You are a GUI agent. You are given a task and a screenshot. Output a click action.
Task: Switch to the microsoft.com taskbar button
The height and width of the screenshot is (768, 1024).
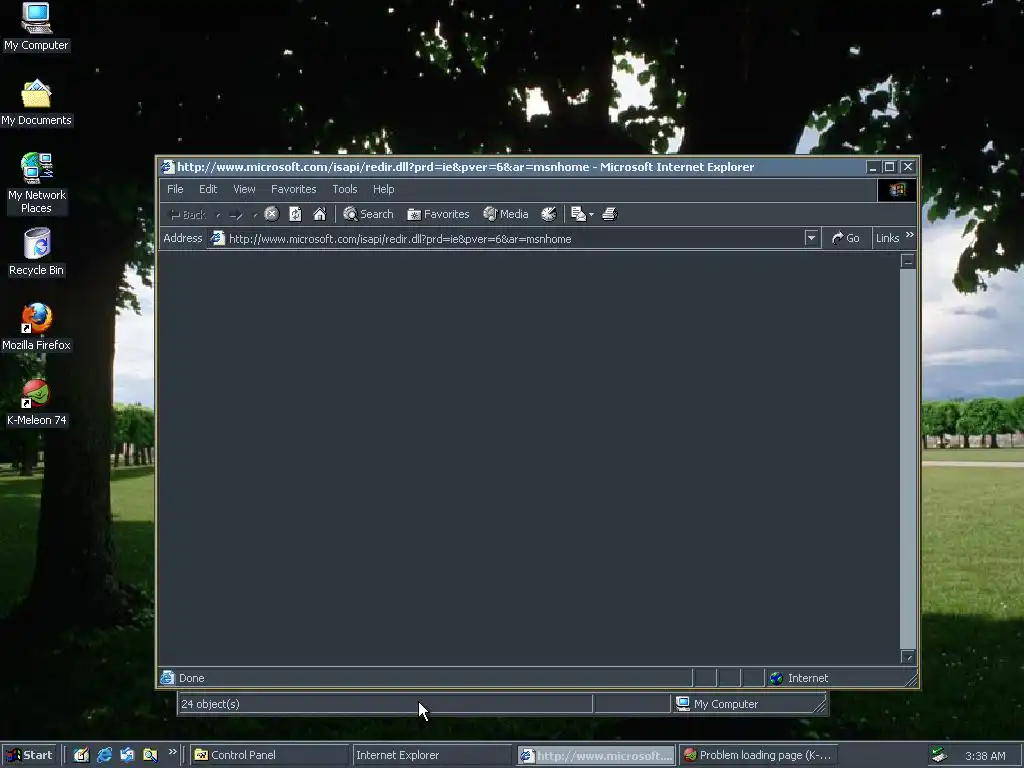(596, 755)
